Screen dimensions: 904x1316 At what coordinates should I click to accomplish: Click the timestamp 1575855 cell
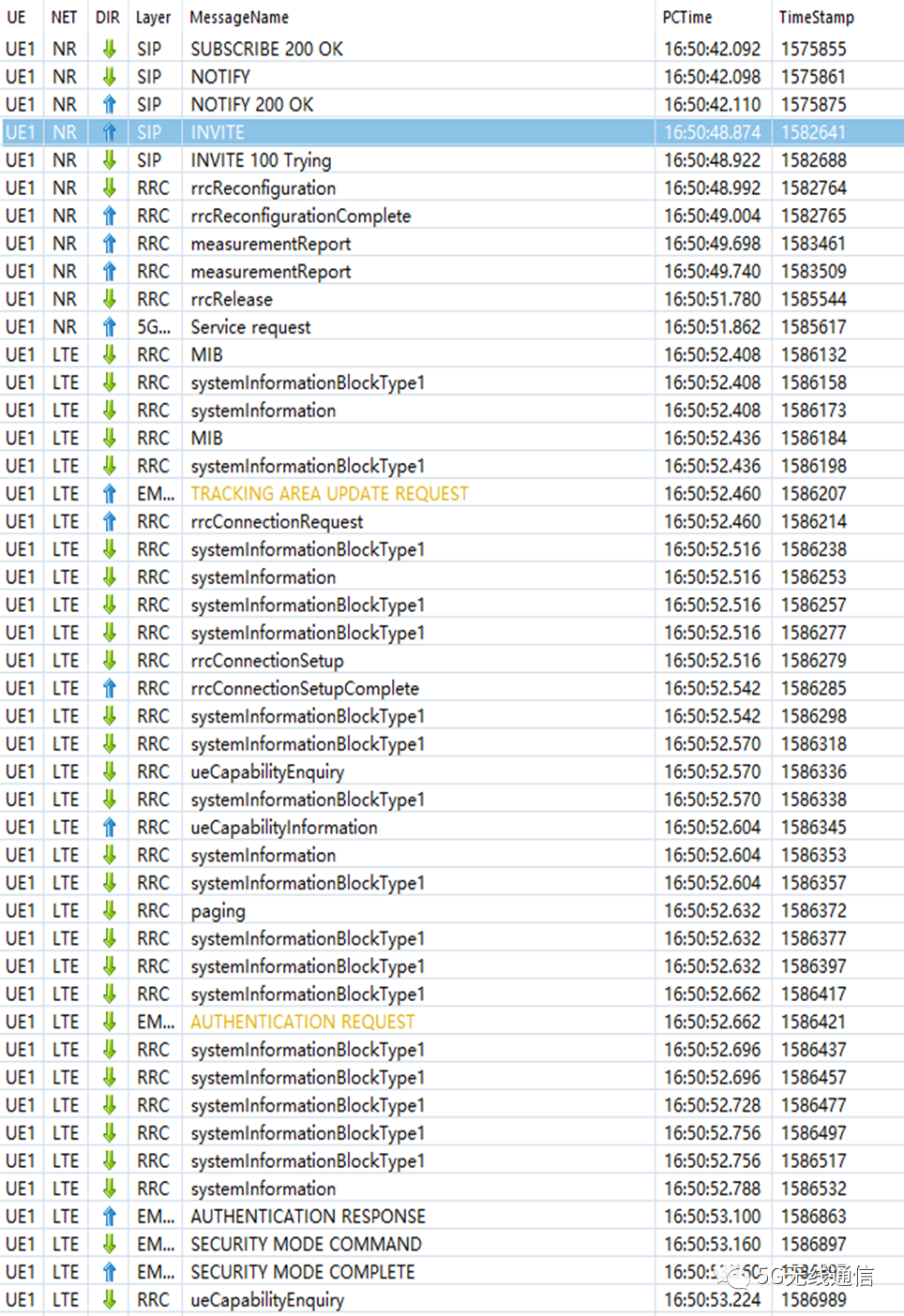[813, 49]
